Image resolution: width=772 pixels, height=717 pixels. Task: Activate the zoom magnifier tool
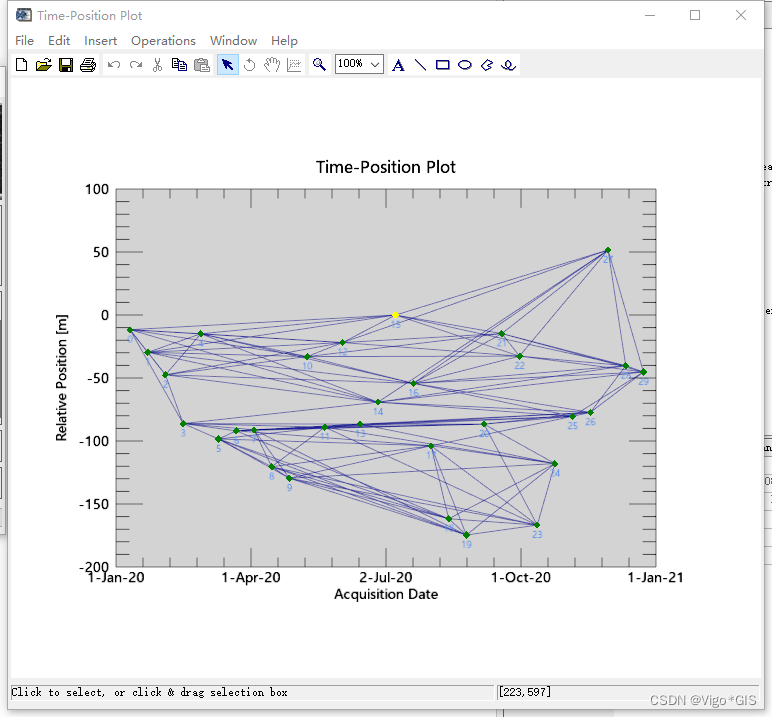click(319, 65)
